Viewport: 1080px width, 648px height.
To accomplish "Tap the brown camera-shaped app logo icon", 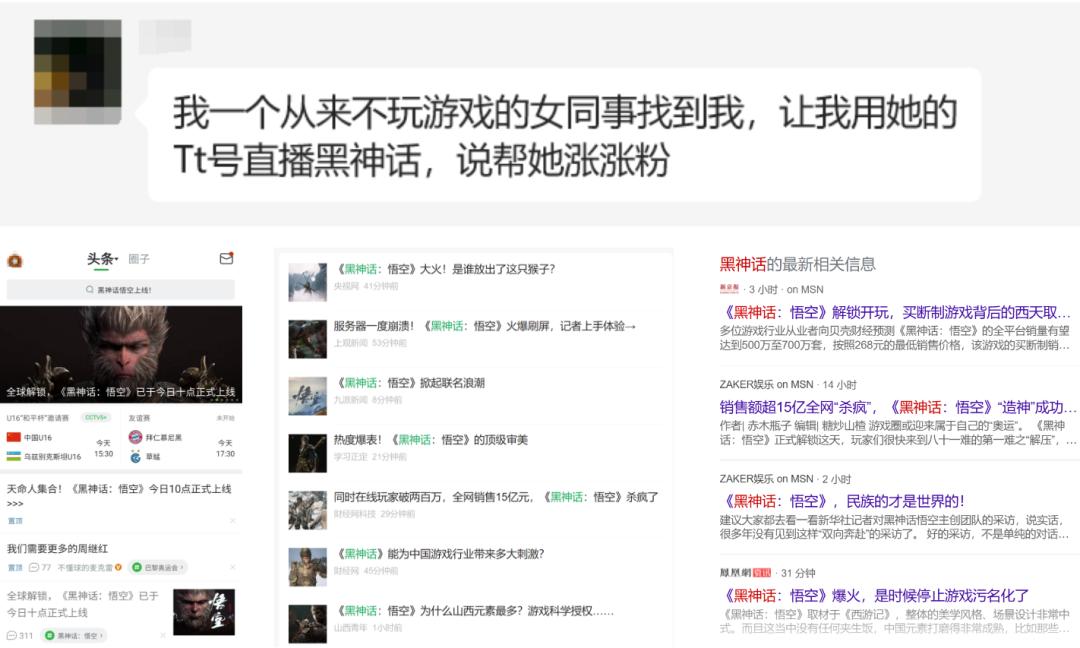I will click(15, 260).
